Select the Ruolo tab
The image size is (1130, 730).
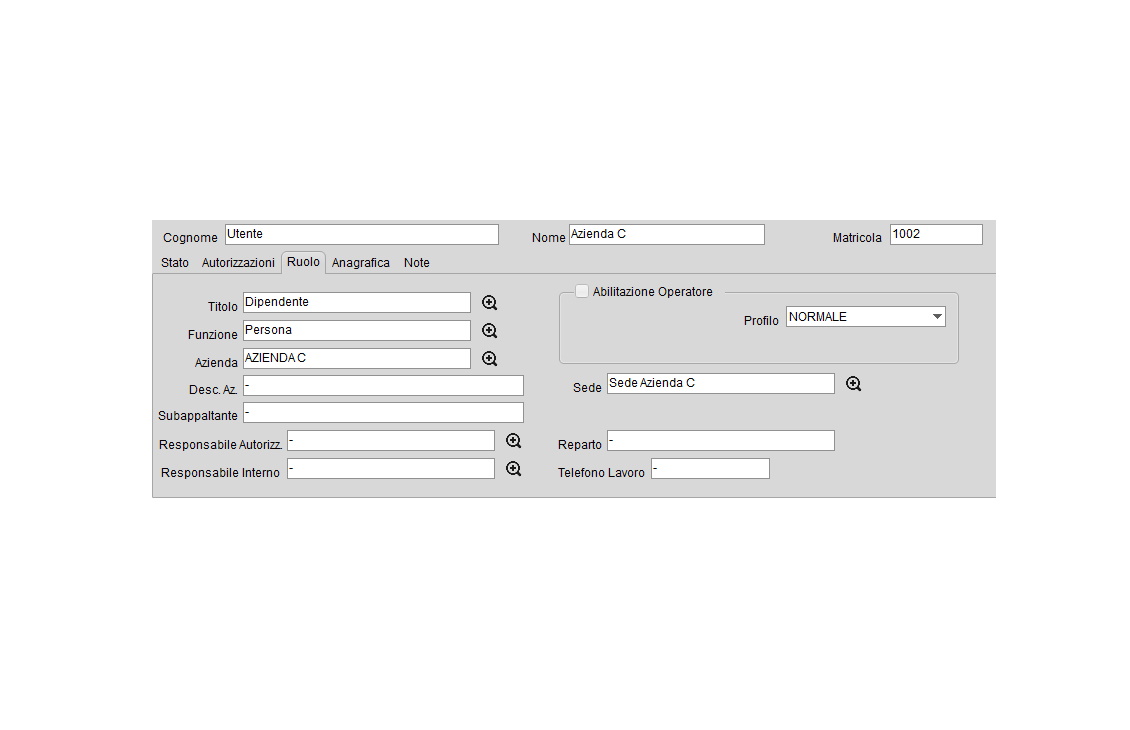303,262
